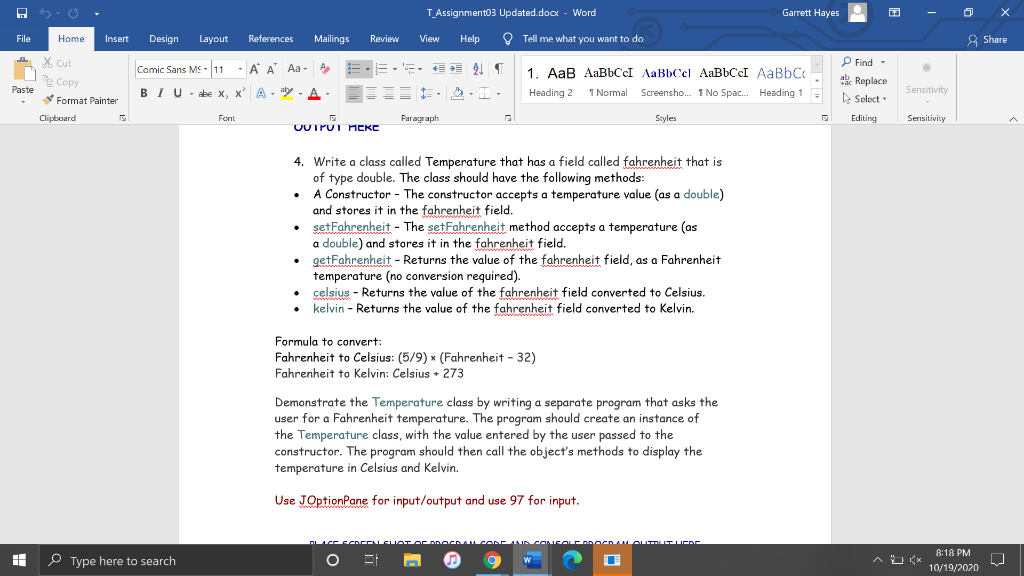Toggle bold formatting
The image size is (1024, 576).
pos(144,92)
